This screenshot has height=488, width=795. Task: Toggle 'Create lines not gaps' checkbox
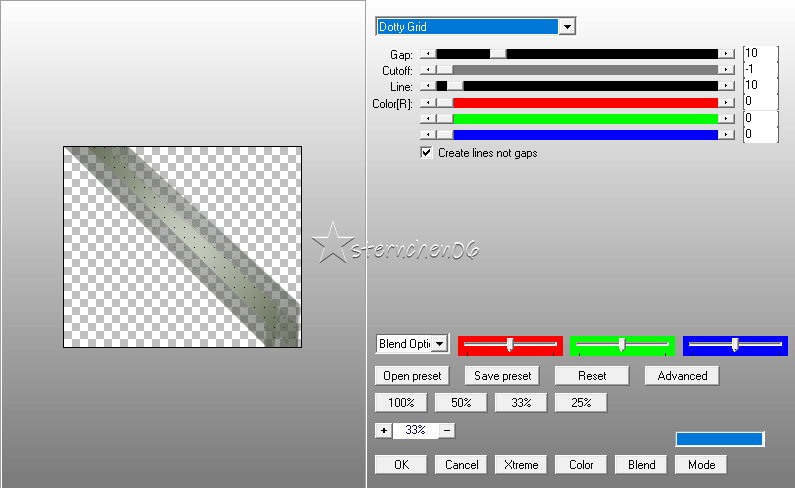(x=427, y=153)
